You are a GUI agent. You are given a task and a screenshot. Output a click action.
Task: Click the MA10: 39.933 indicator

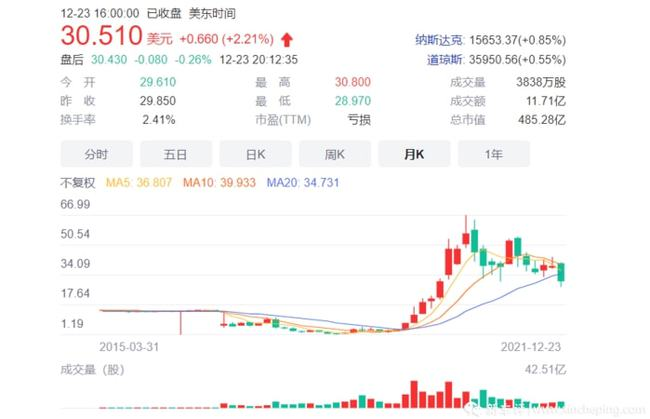pos(219,183)
